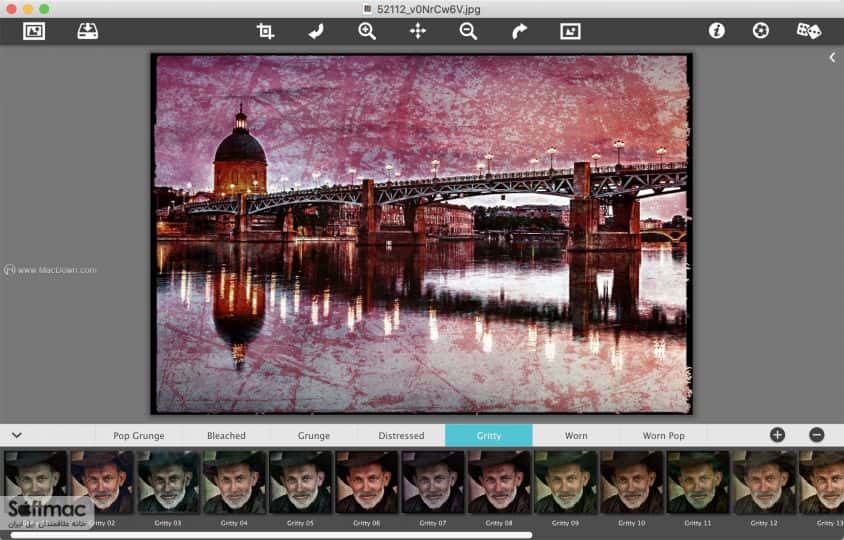Viewport: 844px width, 540px height.
Task: Open the info icon
Action: pyautogui.click(x=716, y=31)
